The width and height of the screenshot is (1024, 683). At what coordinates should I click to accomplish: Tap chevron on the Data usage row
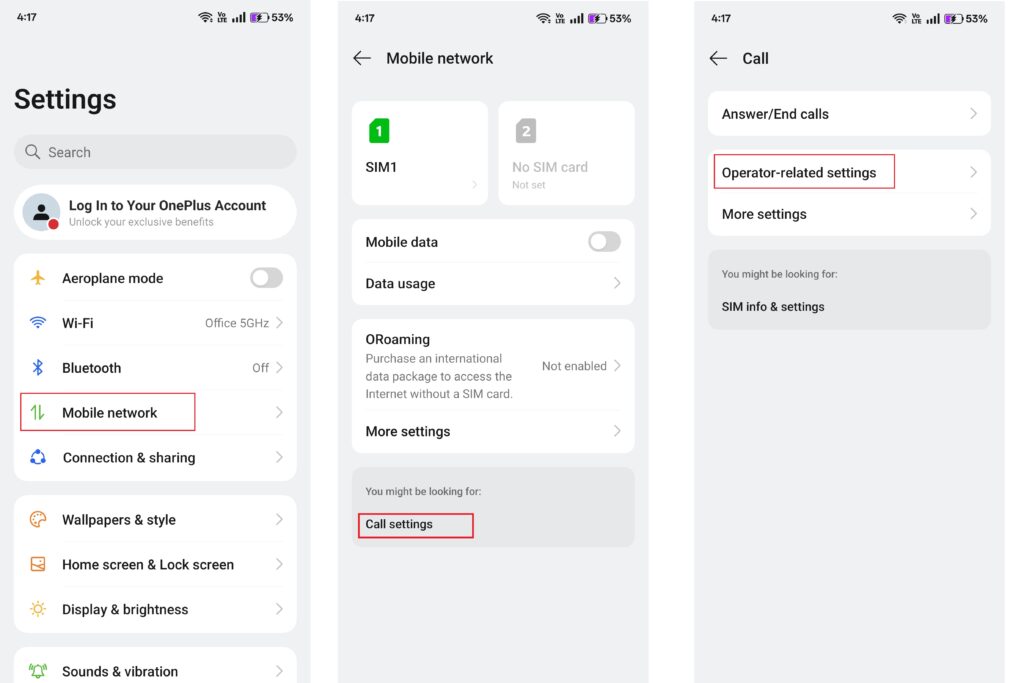coord(617,283)
